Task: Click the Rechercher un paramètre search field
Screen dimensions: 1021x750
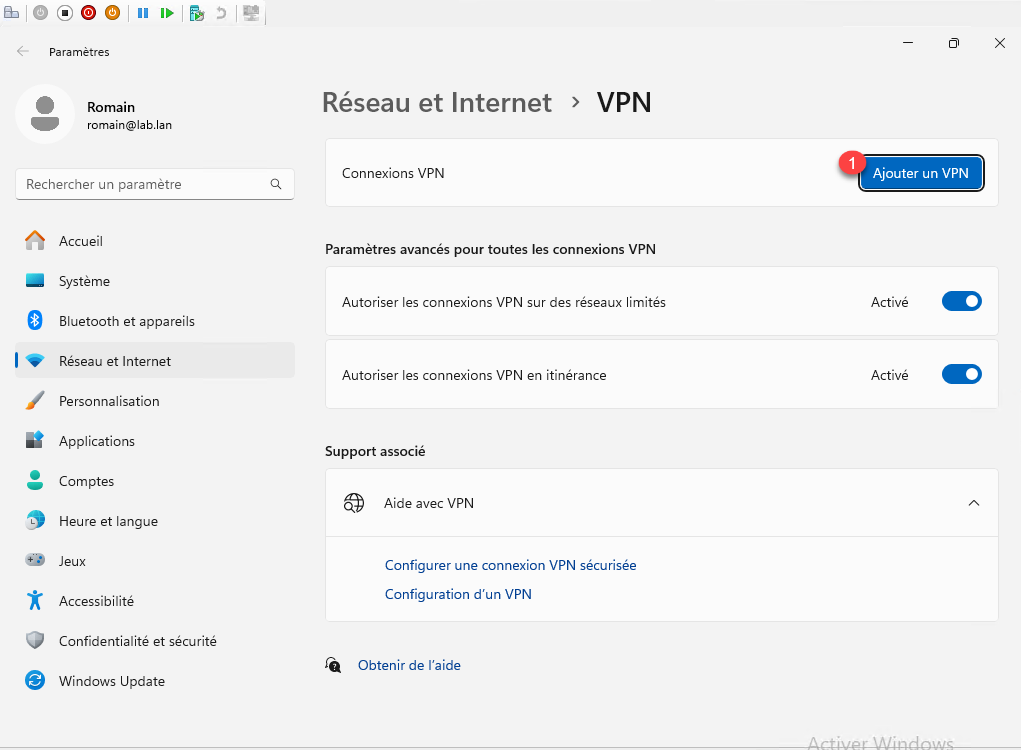Action: click(140, 185)
